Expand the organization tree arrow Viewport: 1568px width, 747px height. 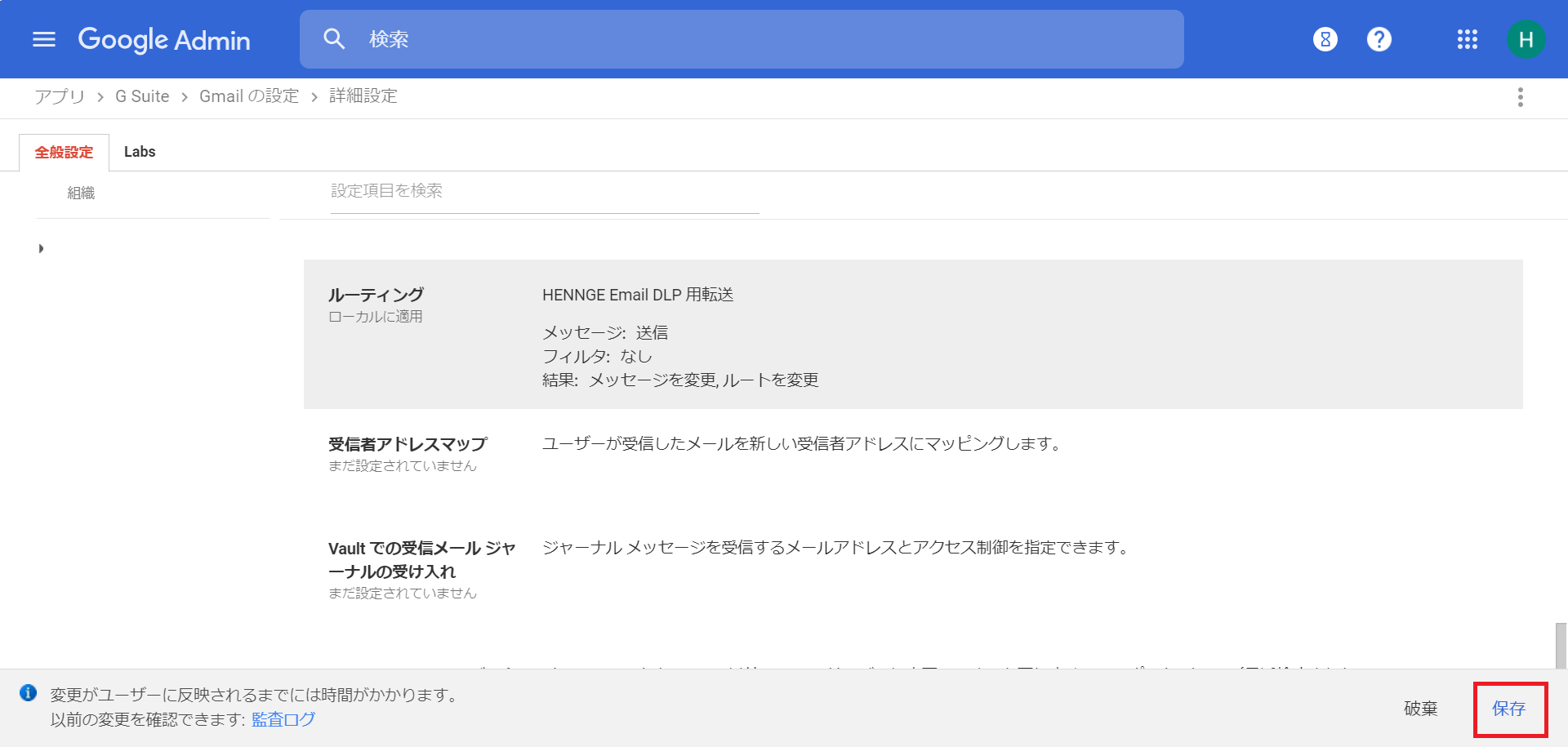pos(41,248)
